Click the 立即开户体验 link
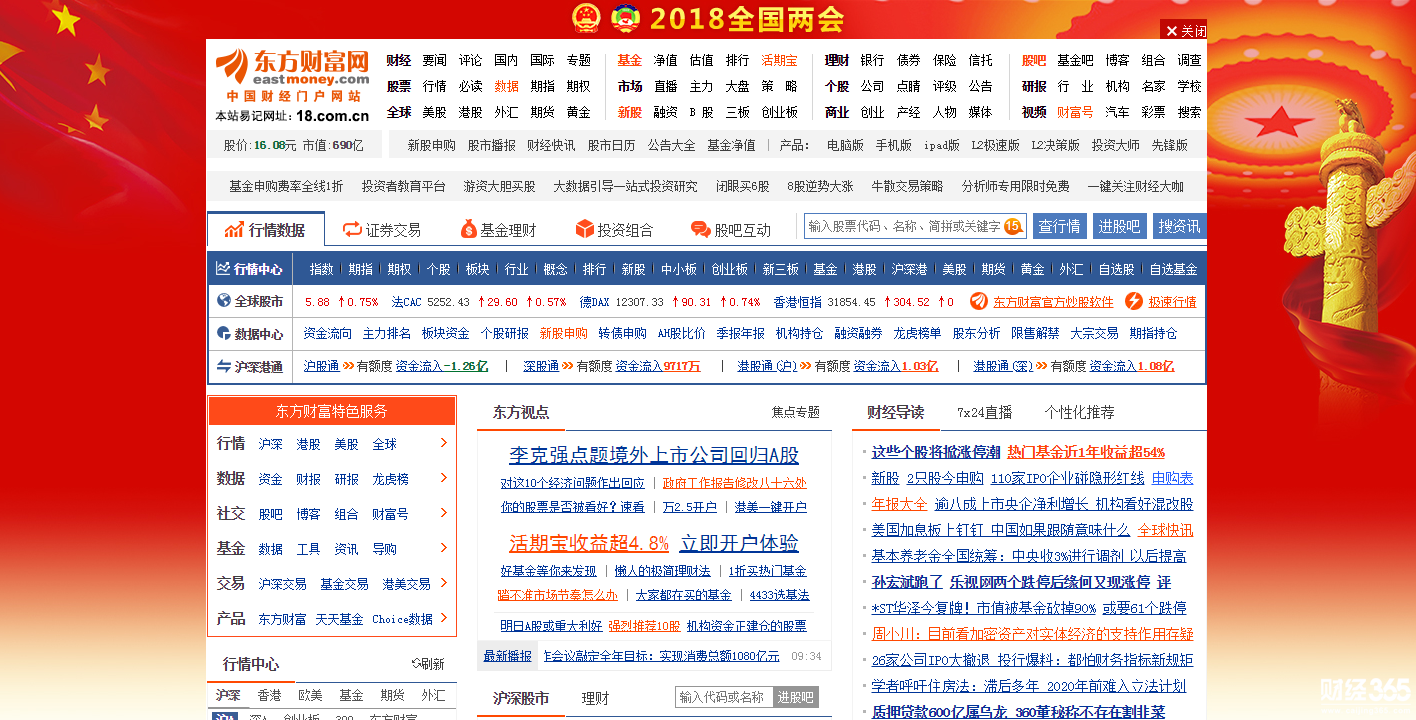 pos(739,543)
